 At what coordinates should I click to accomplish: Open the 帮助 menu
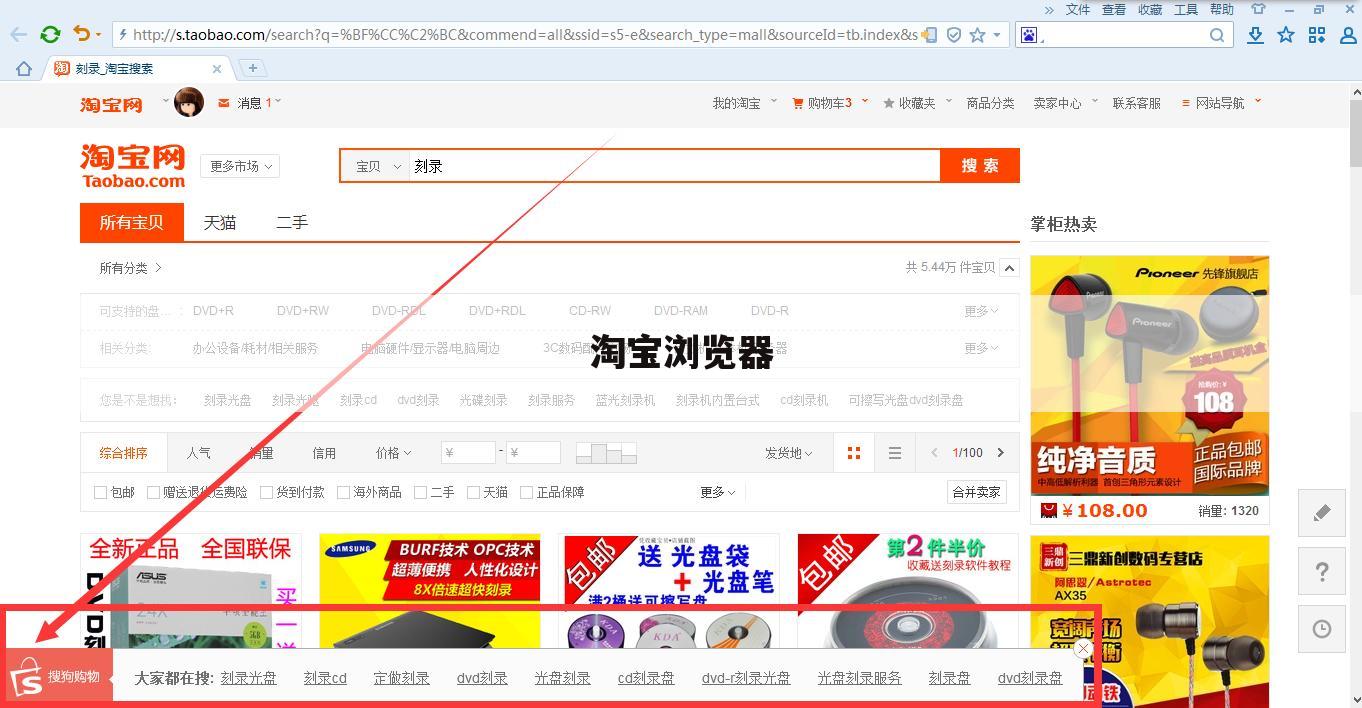tap(1222, 9)
